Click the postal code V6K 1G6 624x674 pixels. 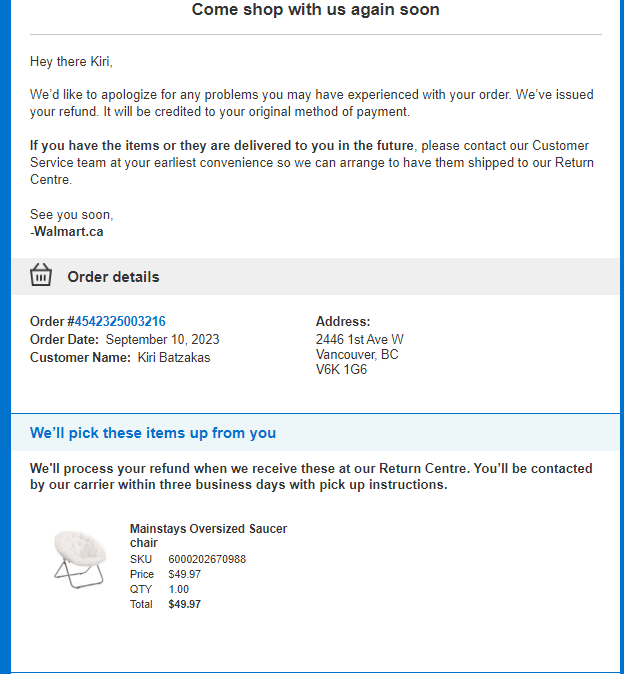(x=342, y=370)
